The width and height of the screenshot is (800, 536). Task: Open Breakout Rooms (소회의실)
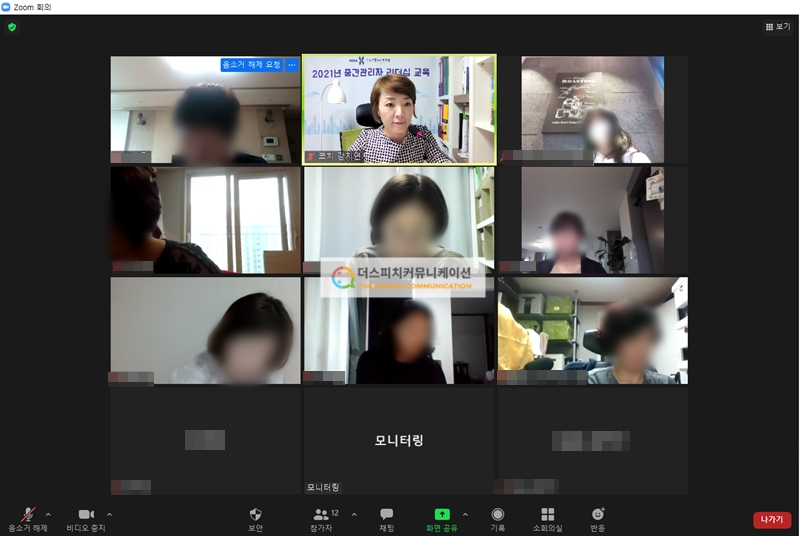547,518
